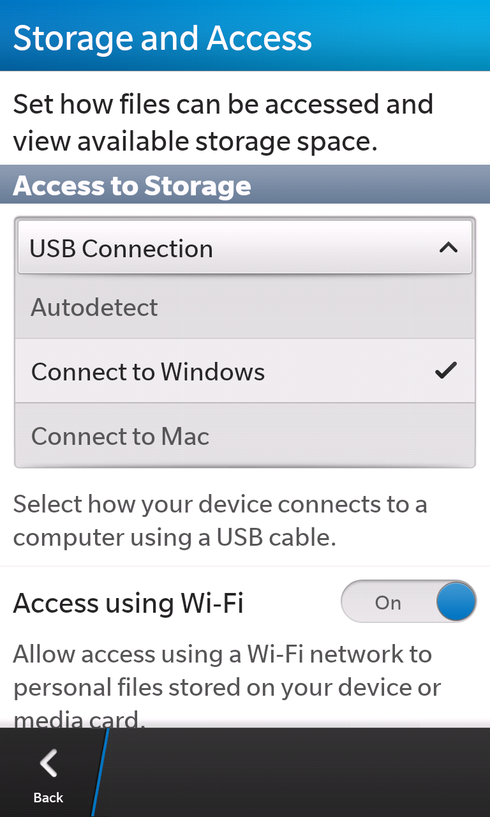
Task: Click the "On" text inside the switch
Action: click(388, 603)
